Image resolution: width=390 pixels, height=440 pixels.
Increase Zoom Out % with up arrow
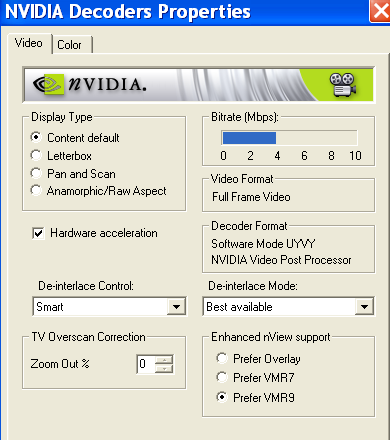tap(164, 360)
